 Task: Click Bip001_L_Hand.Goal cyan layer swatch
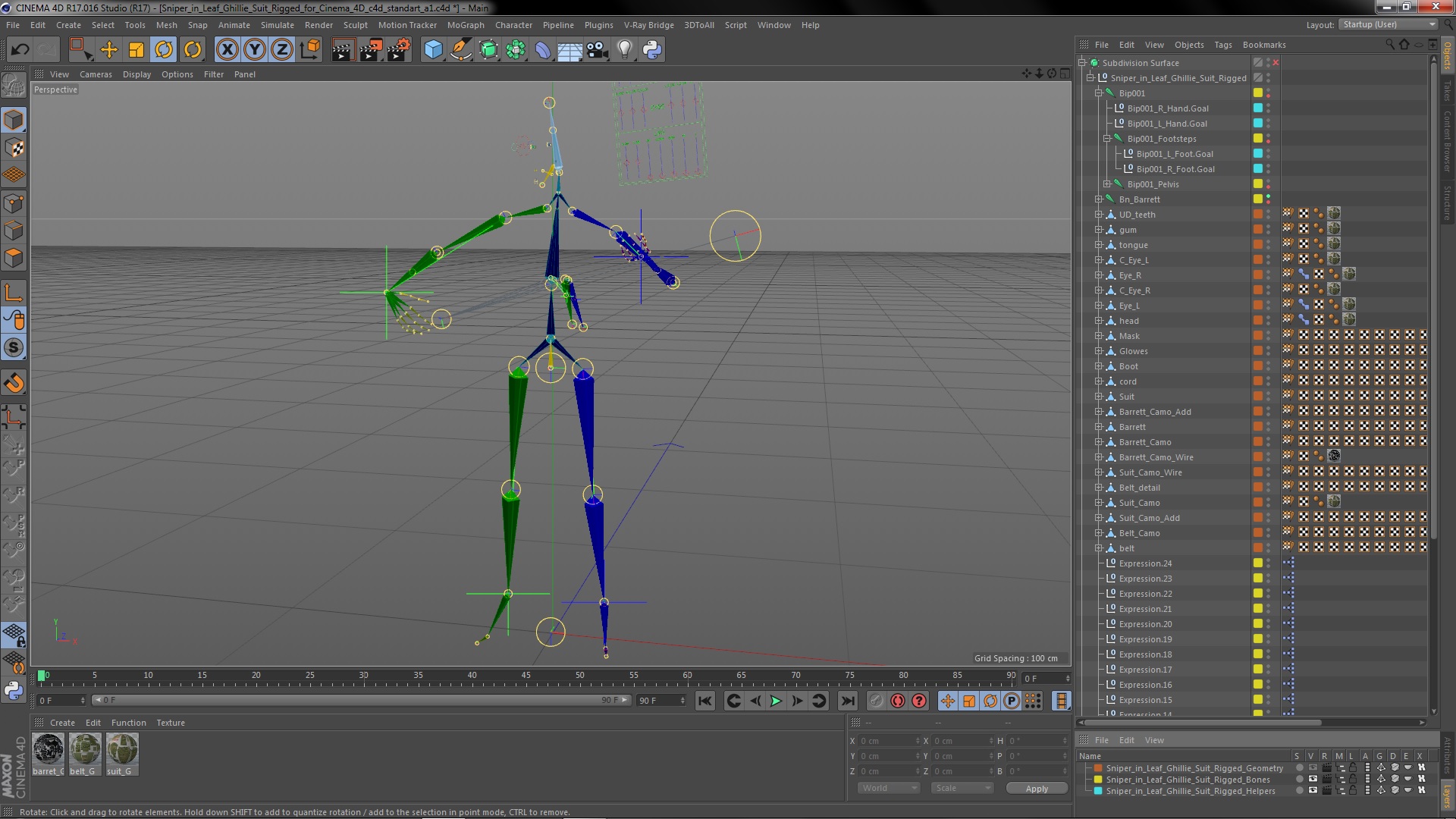point(1258,123)
